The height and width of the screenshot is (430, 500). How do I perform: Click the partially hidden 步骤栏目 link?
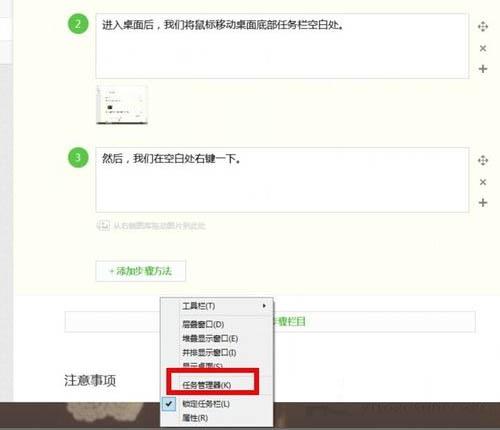pos(289,322)
